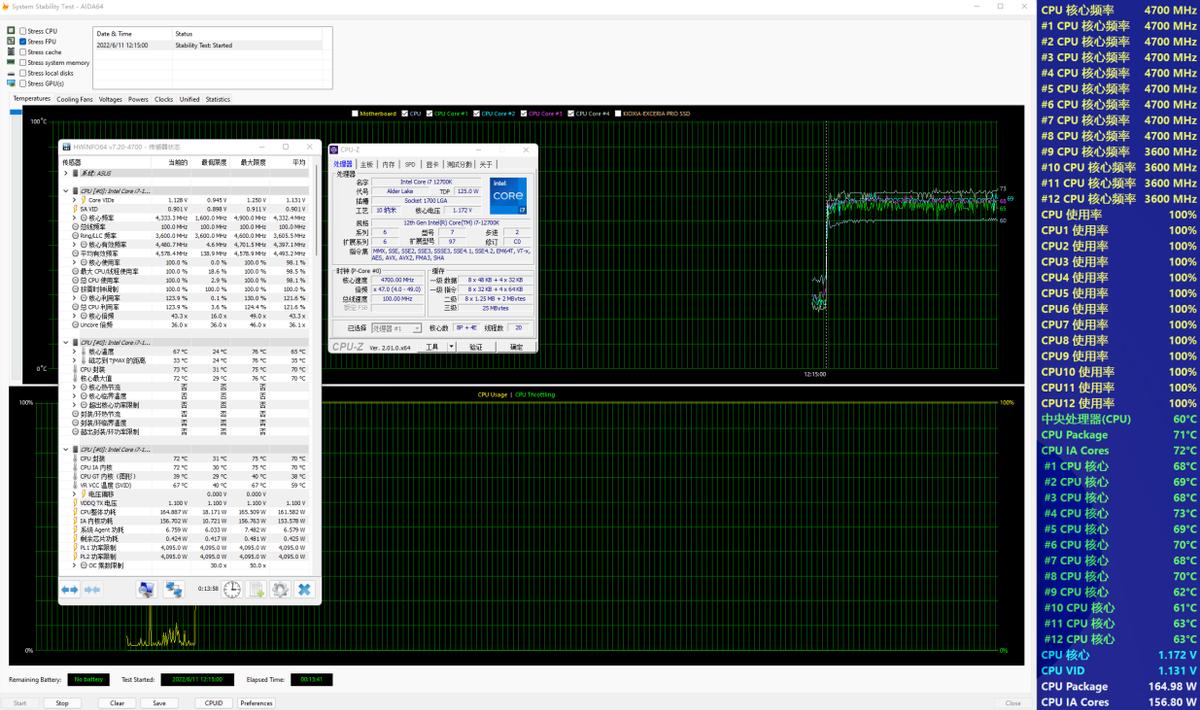Click the HWiNFO sensor monitor icon
Image resolution: width=1200 pixels, height=710 pixels.
click(146, 590)
